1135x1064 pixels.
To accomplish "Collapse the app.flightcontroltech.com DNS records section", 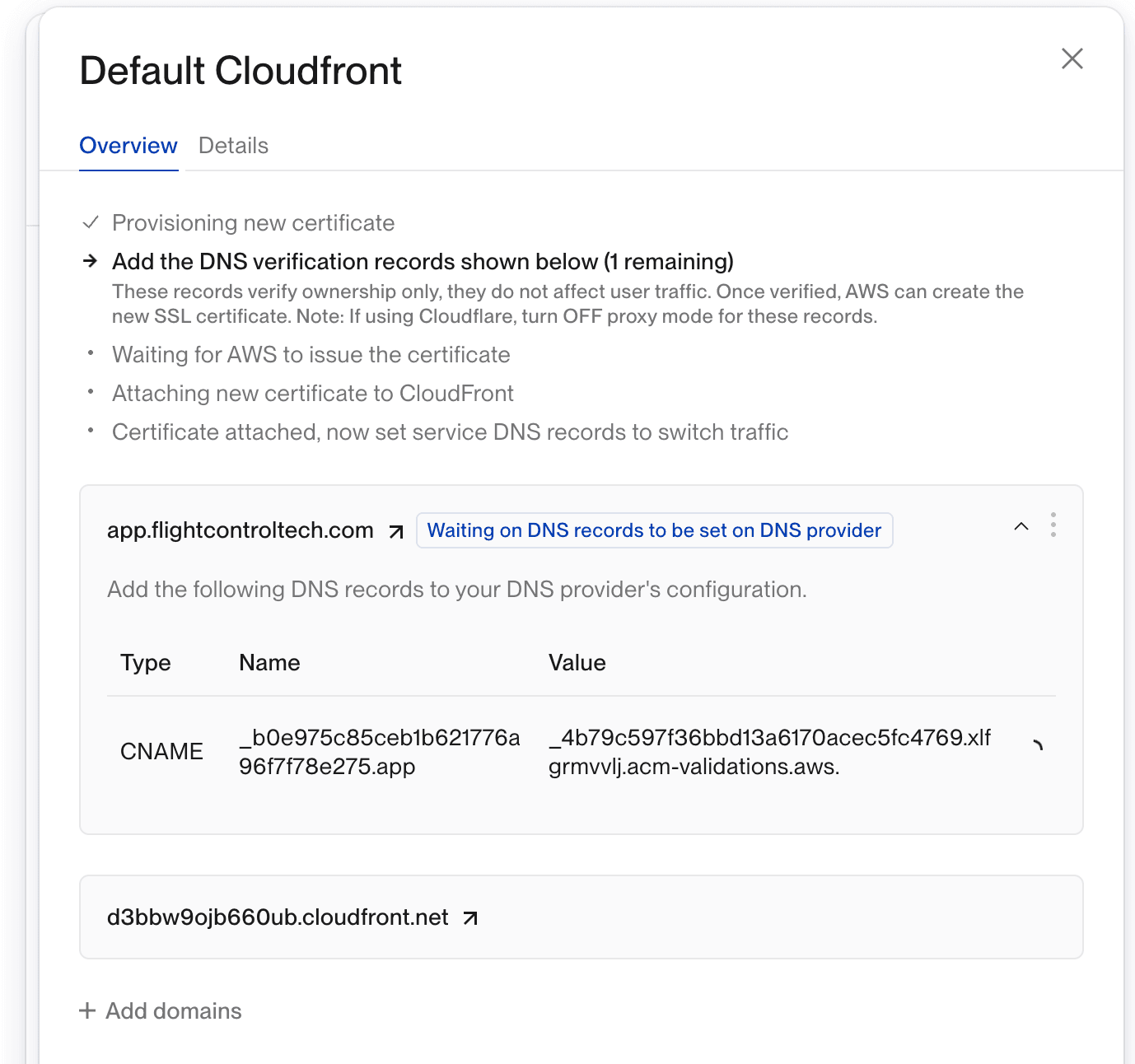I will [x=1021, y=526].
